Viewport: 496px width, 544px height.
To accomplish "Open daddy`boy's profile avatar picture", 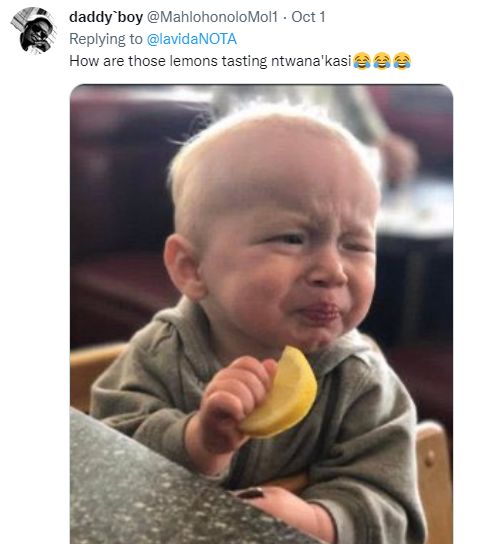I will click(34, 31).
